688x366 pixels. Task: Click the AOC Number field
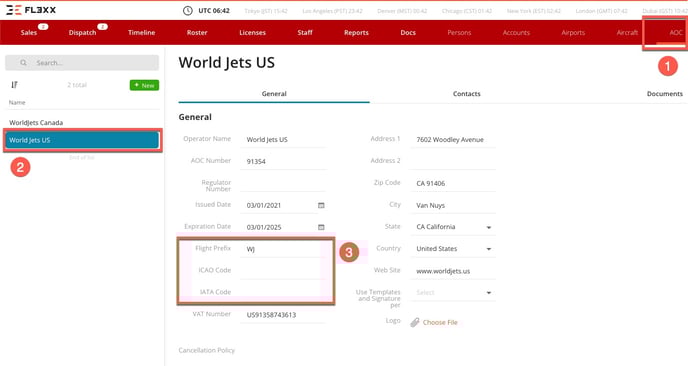(283, 161)
